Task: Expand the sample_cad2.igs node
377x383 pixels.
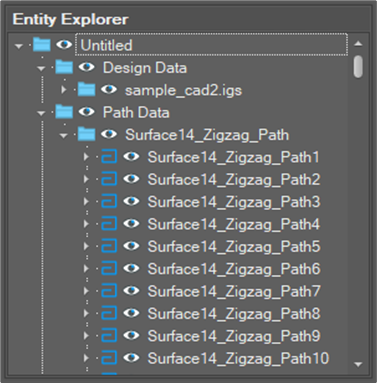Action: click(63, 89)
